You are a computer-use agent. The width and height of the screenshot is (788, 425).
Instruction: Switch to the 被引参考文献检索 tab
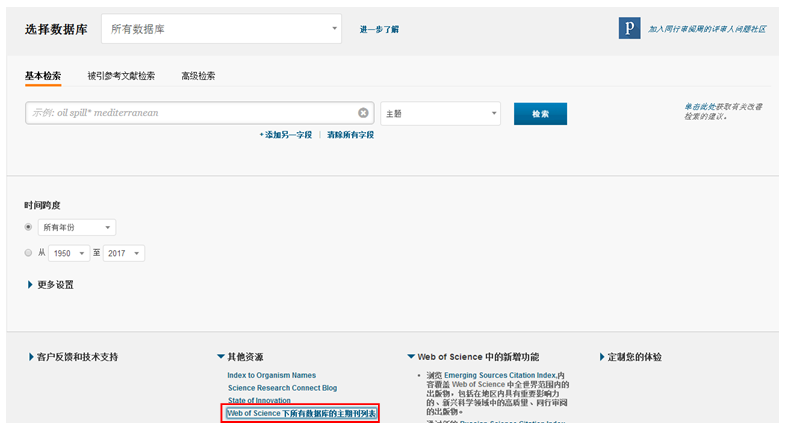click(121, 76)
